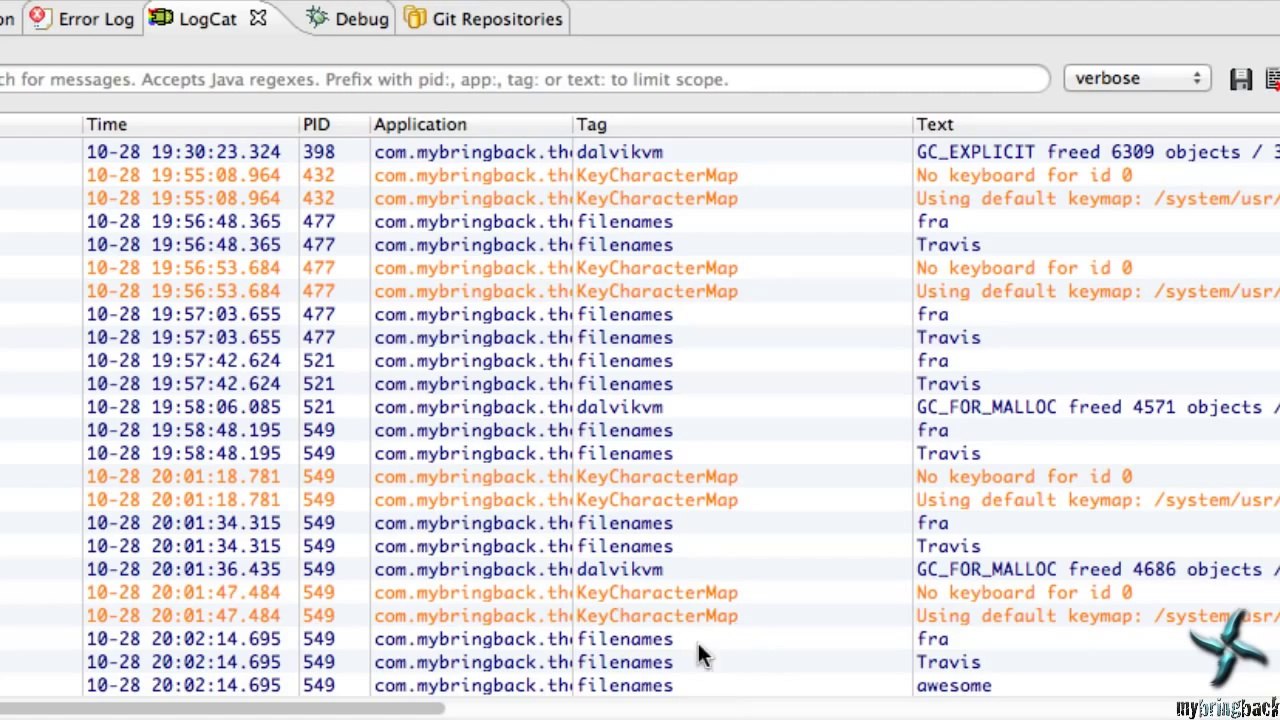Click the 'Travis' message logged at 19:57:42.624

948,383
